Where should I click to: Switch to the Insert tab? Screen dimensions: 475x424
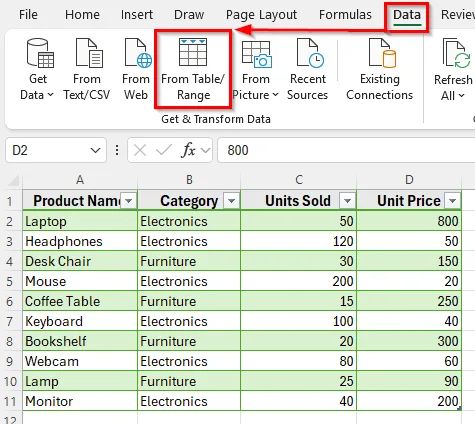pos(137,15)
